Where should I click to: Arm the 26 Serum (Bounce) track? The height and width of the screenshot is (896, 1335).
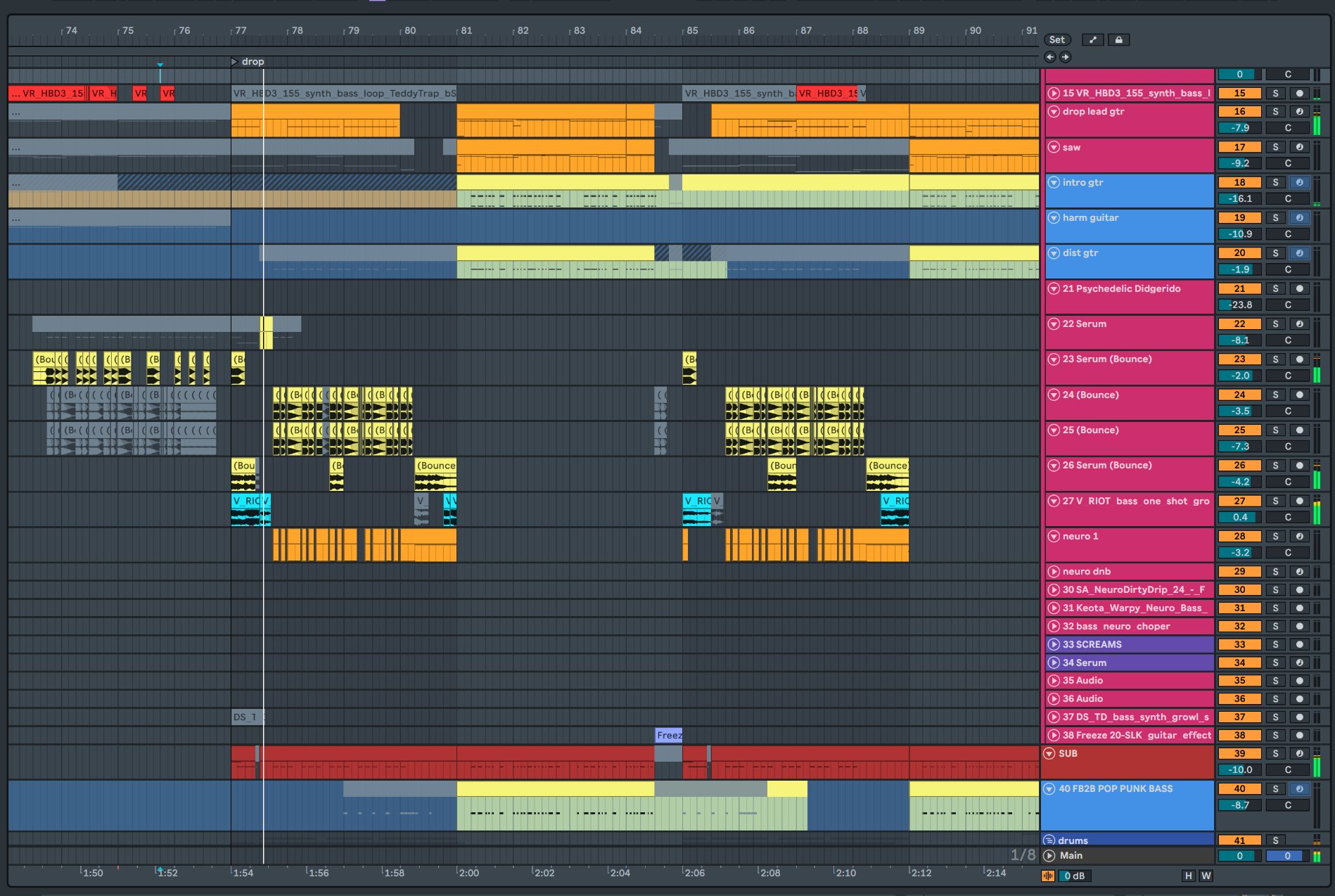1299,465
